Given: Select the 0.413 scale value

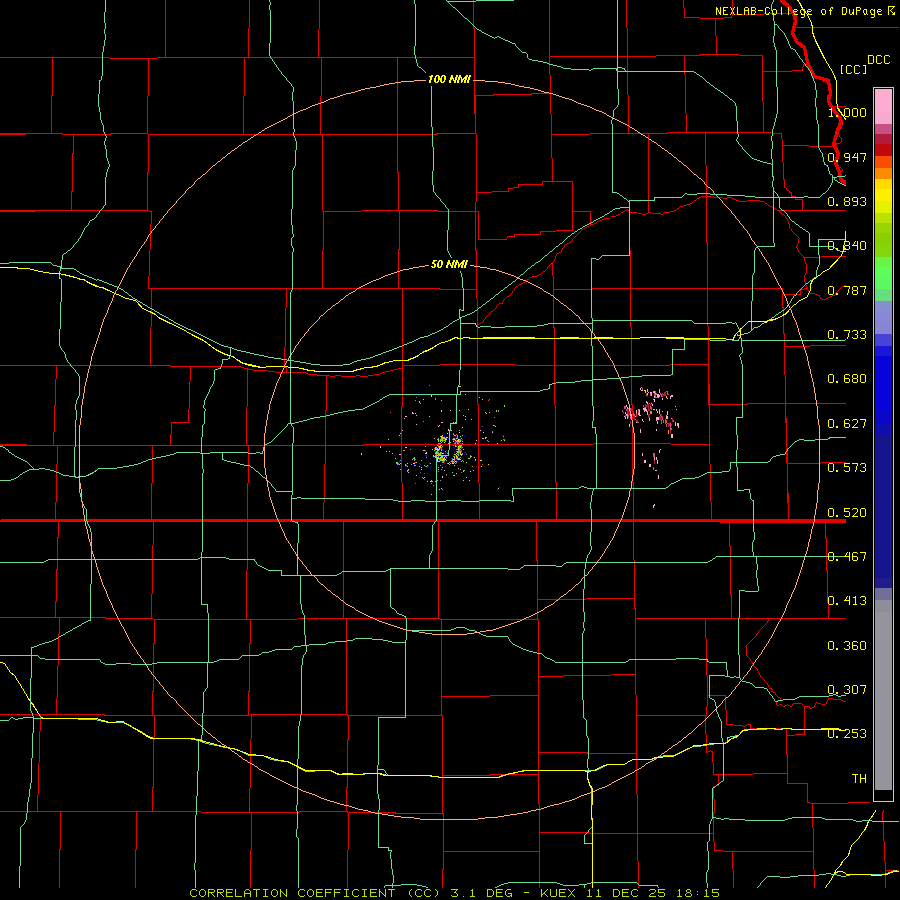Looking at the screenshot, I should pyautogui.click(x=847, y=601).
